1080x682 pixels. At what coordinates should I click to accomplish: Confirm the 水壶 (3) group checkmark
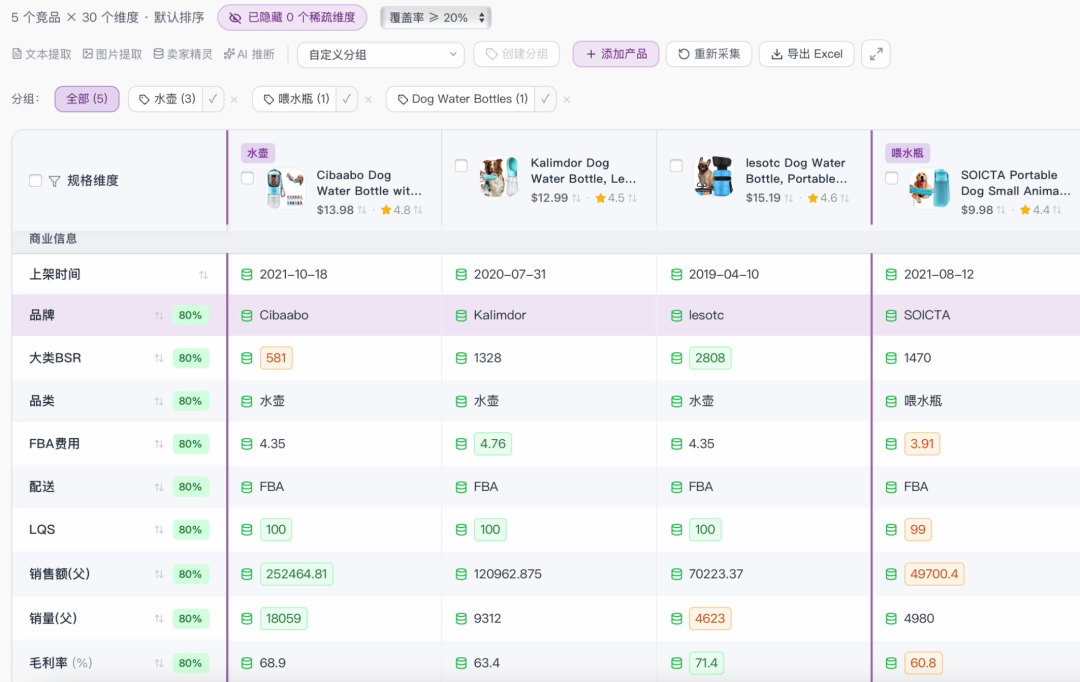pos(213,99)
